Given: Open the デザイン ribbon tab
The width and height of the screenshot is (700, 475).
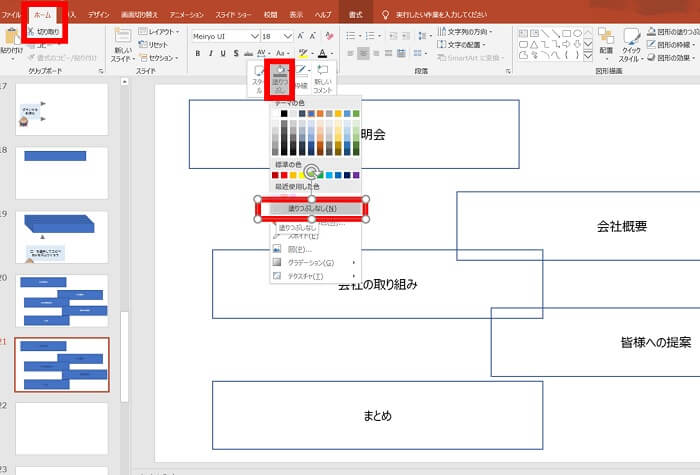Looking at the screenshot, I should coord(98,16).
